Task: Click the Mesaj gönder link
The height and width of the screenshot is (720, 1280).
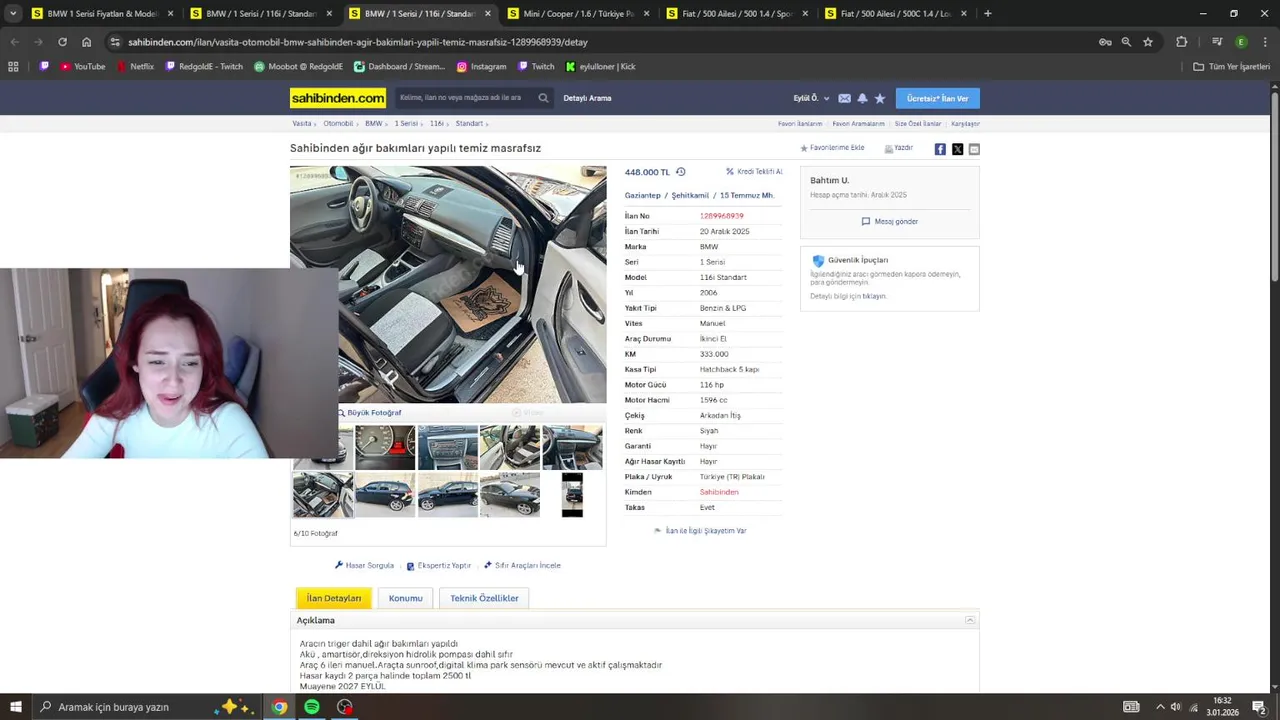Action: tap(890, 222)
